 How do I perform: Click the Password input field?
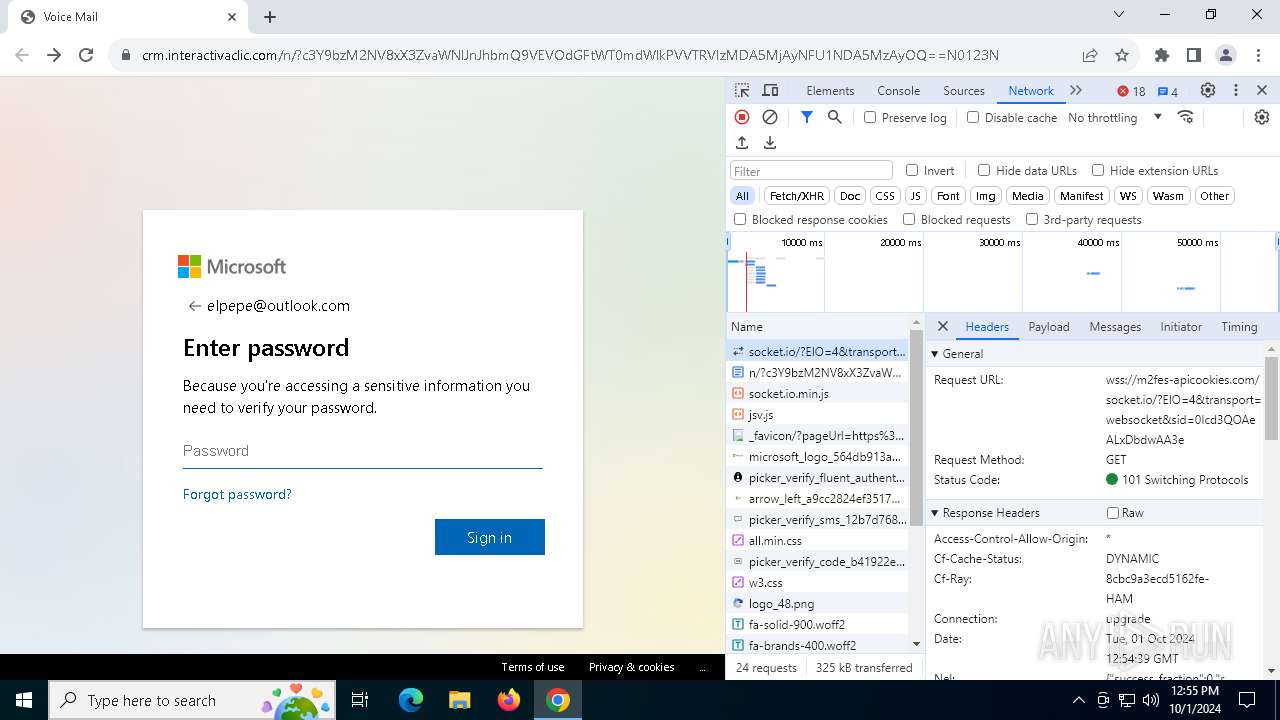click(x=363, y=451)
